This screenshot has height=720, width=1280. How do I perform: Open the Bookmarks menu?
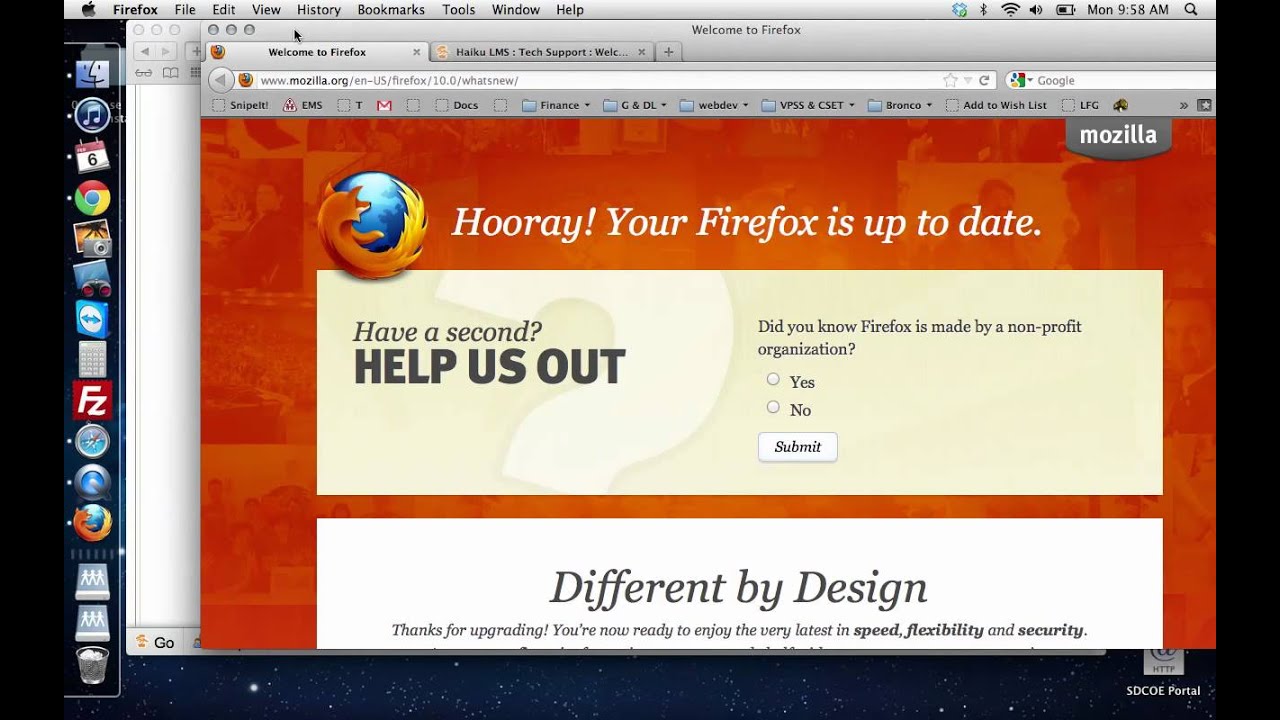tap(391, 9)
